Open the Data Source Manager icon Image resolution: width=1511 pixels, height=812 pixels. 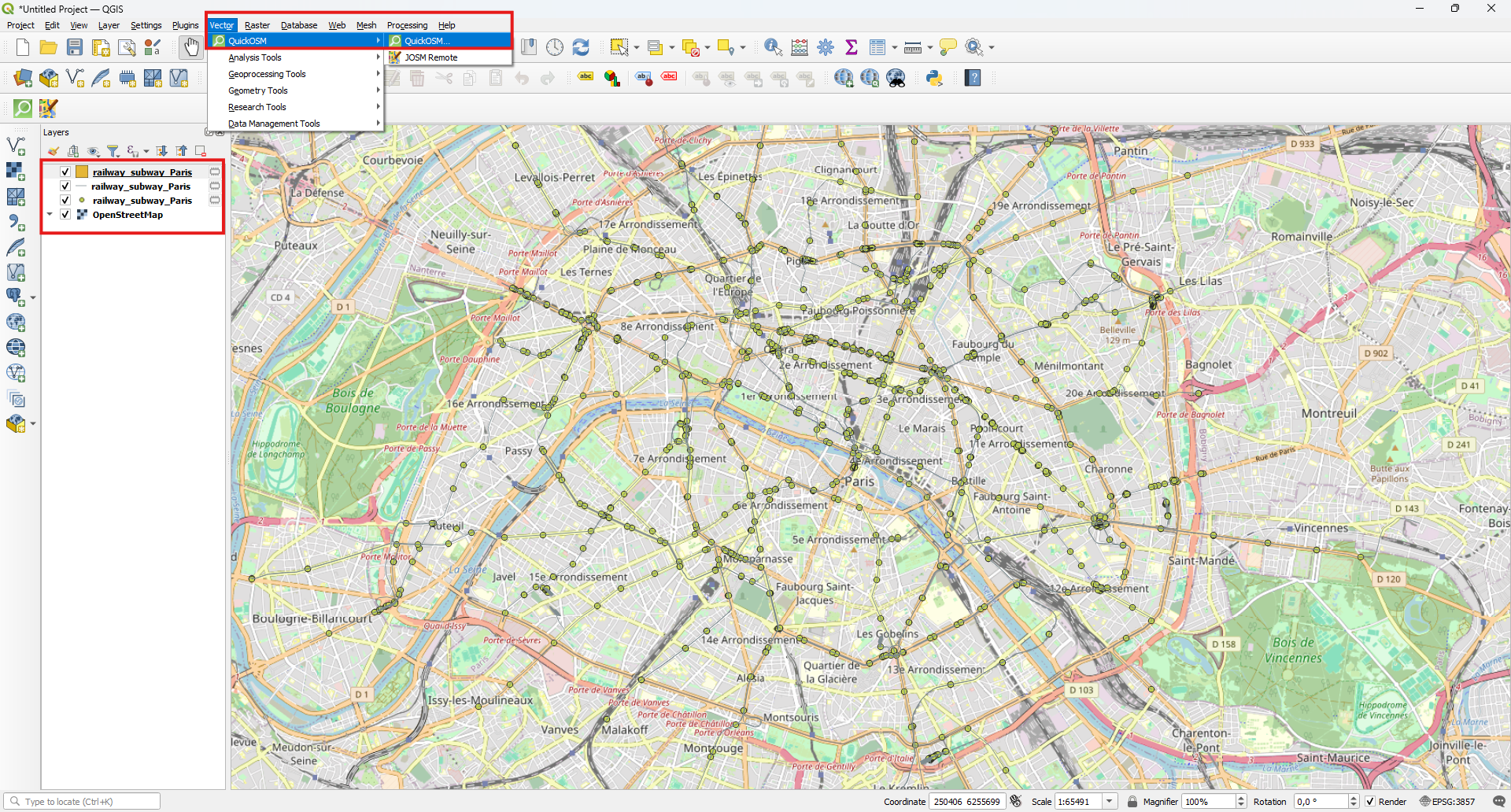click(x=23, y=78)
